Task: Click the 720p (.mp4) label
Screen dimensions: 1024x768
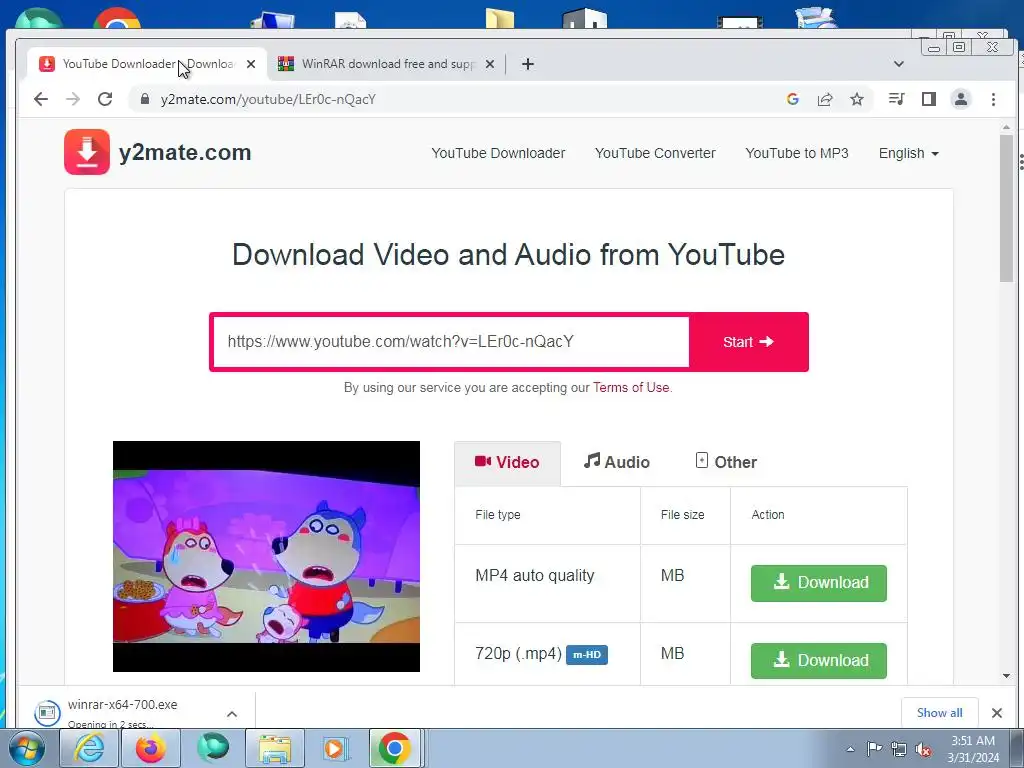Action: 519,654
